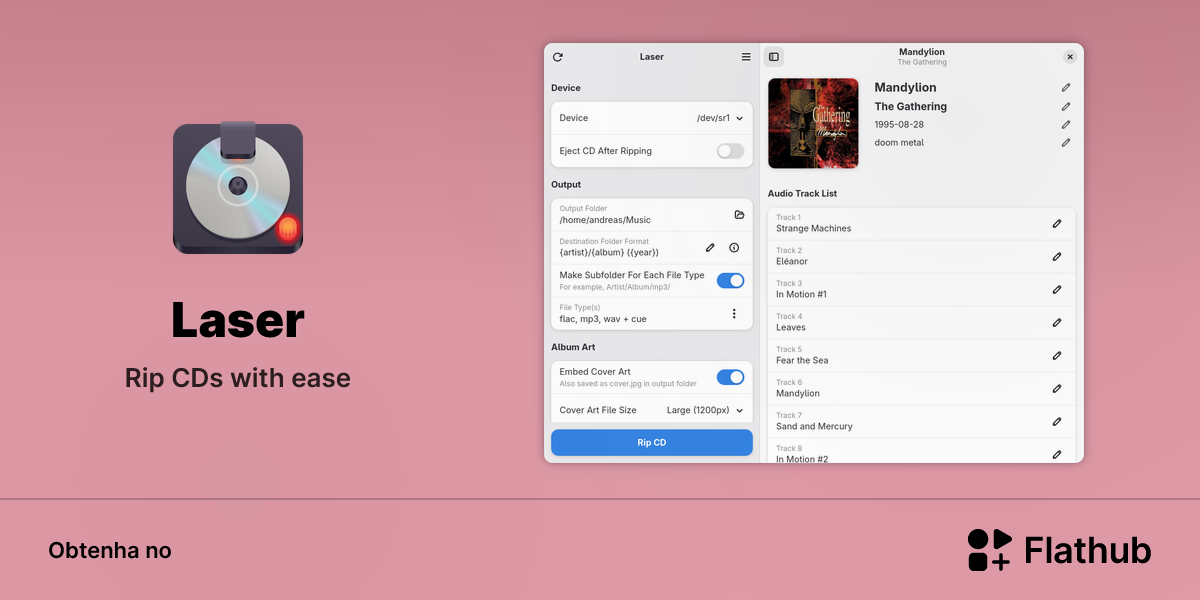Edit track 1 Strange Machines title
The width and height of the screenshot is (1200, 600).
[1057, 223]
